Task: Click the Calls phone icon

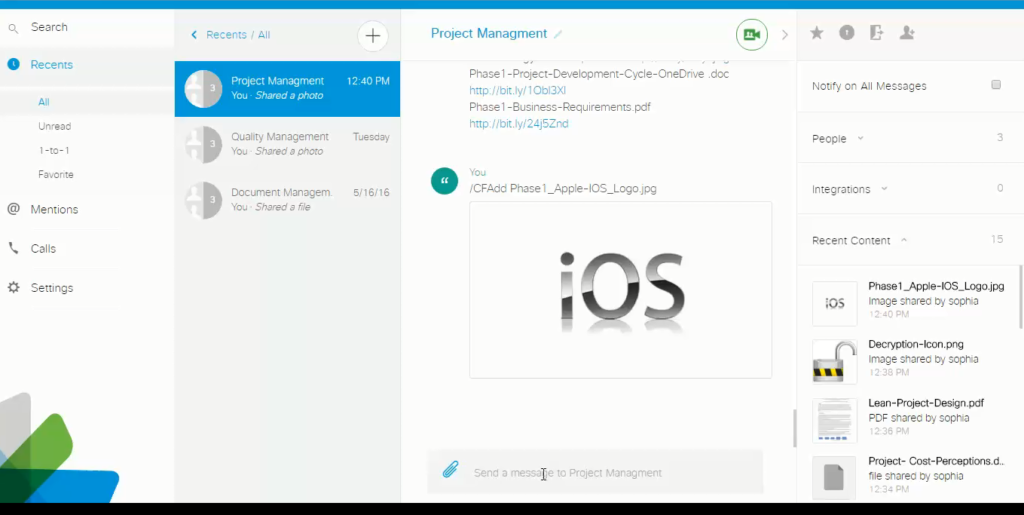Action: coord(13,248)
